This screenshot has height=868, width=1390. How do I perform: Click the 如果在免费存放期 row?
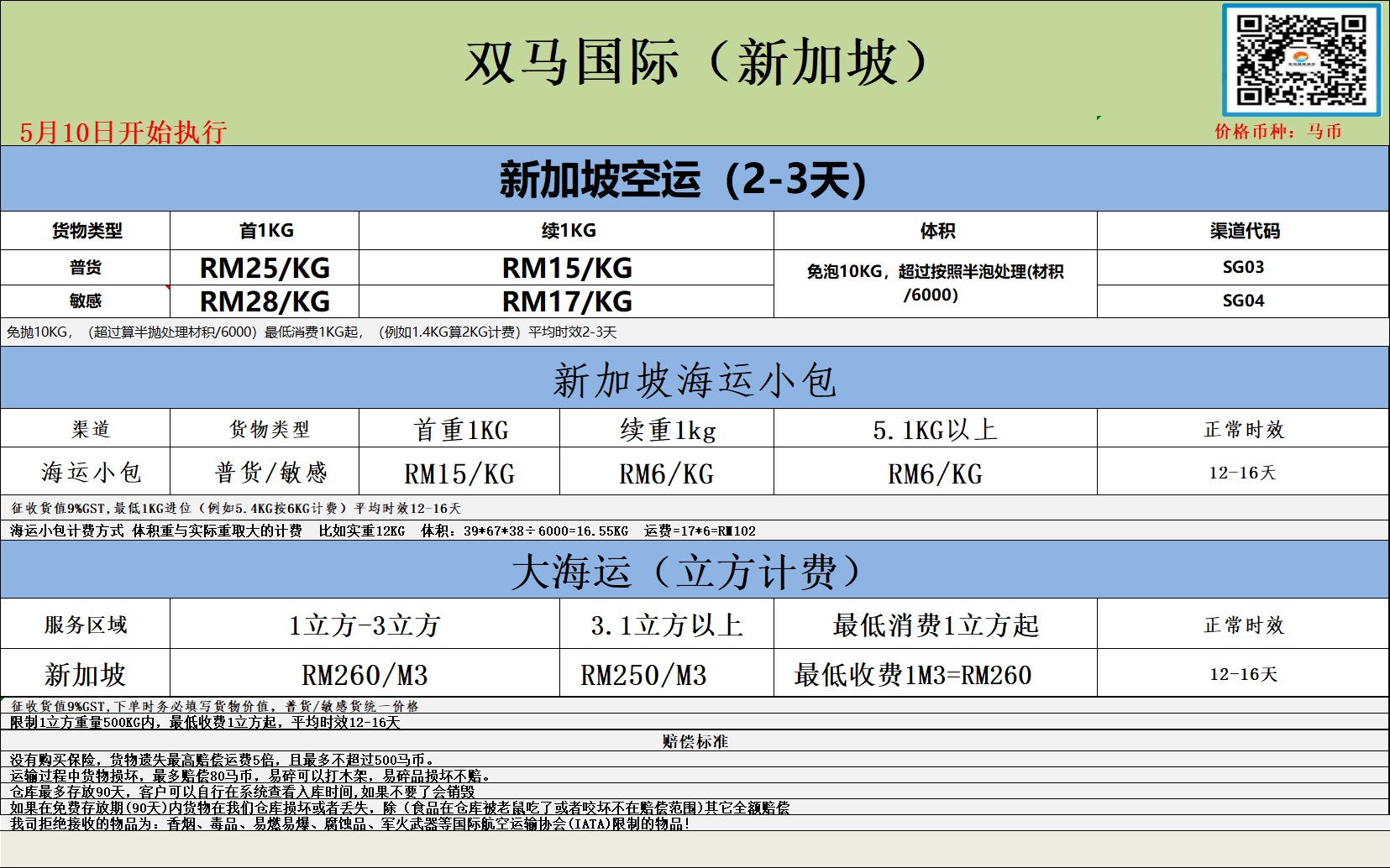tap(694, 808)
